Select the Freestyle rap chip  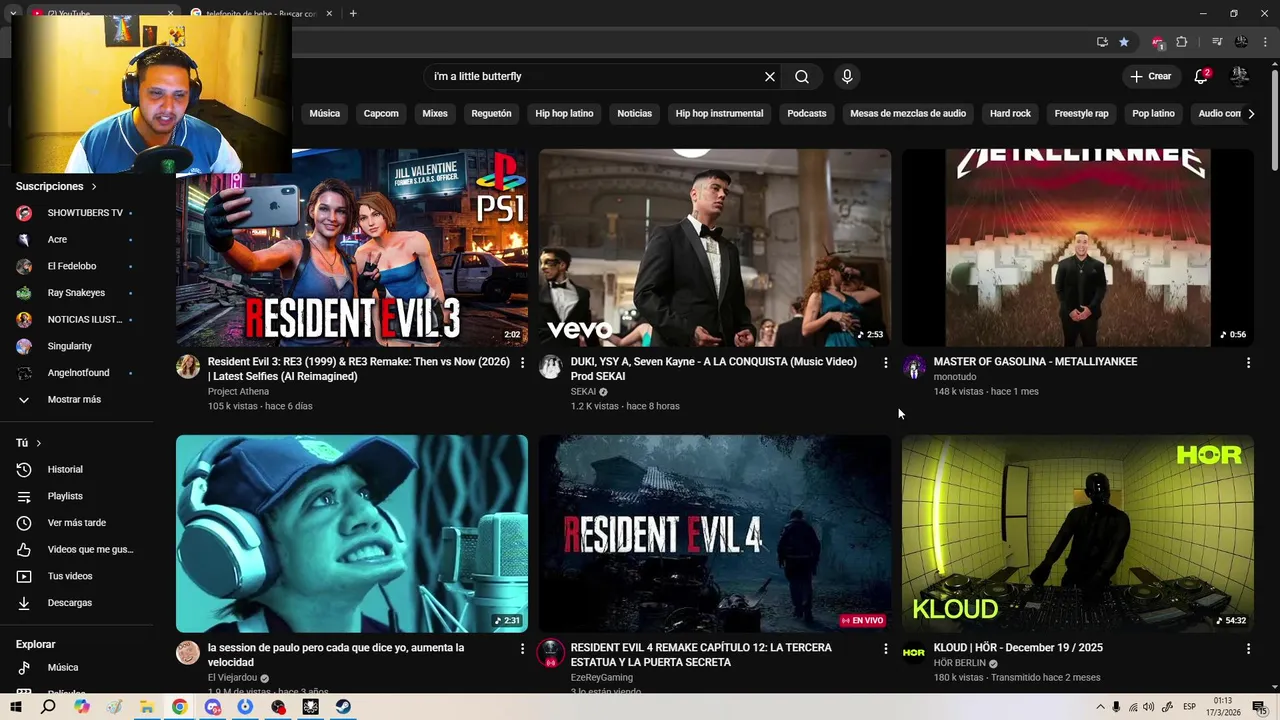click(1081, 113)
